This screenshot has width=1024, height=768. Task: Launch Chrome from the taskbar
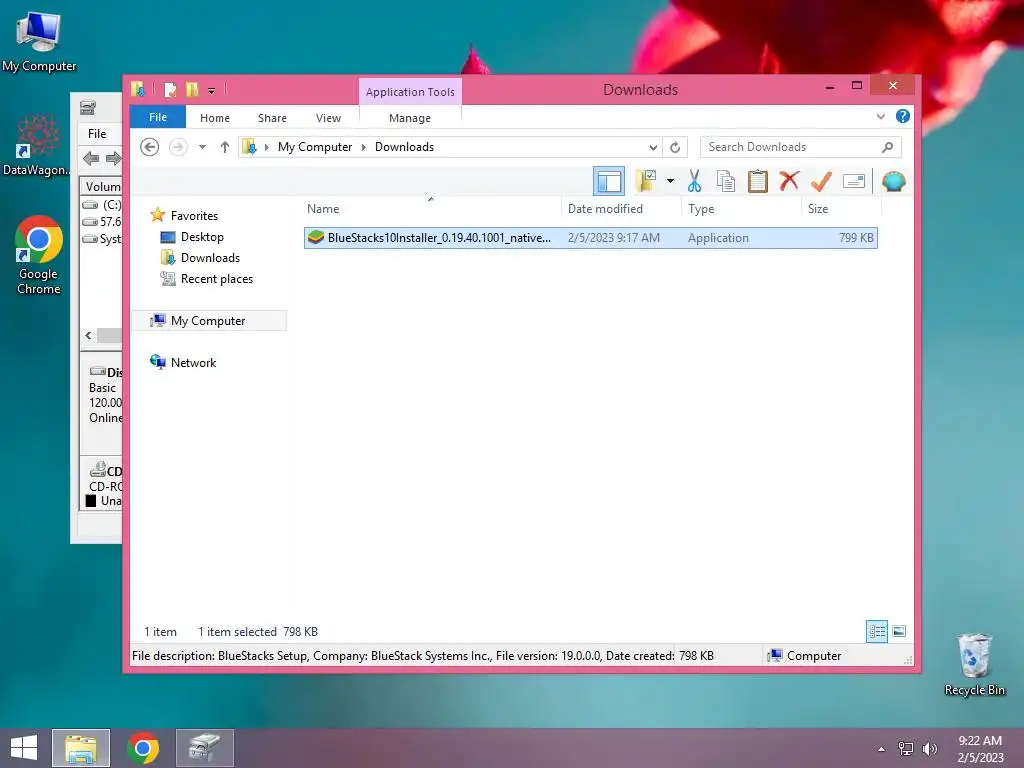point(143,748)
